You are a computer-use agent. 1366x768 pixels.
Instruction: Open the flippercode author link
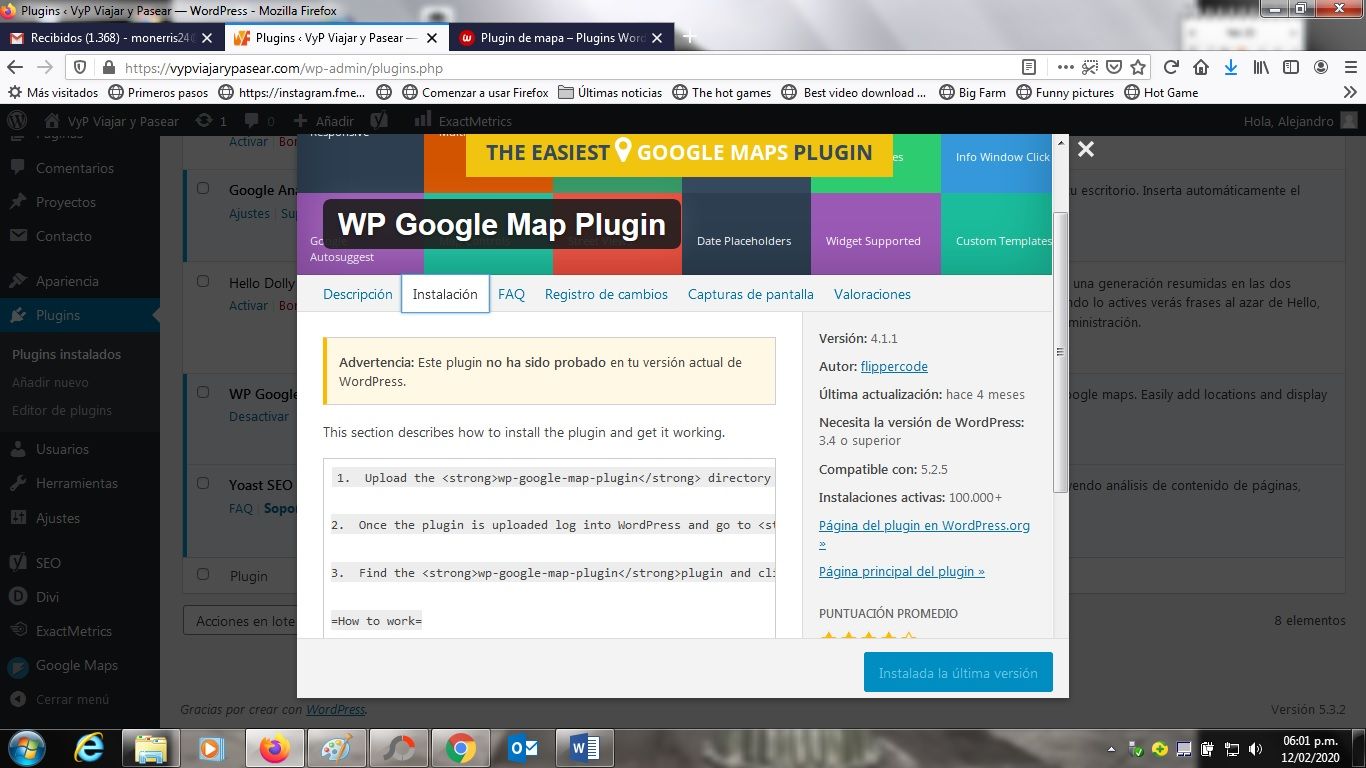[x=894, y=366]
